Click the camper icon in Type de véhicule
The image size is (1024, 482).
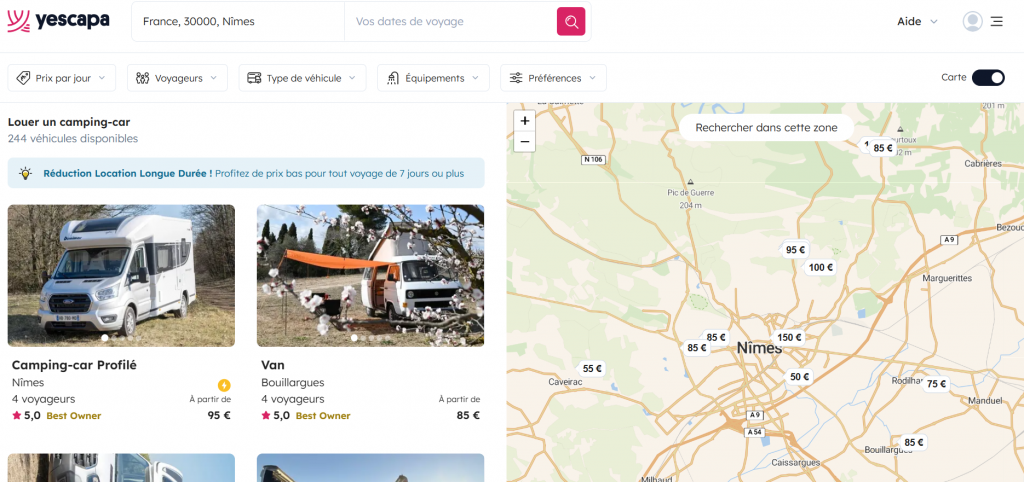coord(254,78)
